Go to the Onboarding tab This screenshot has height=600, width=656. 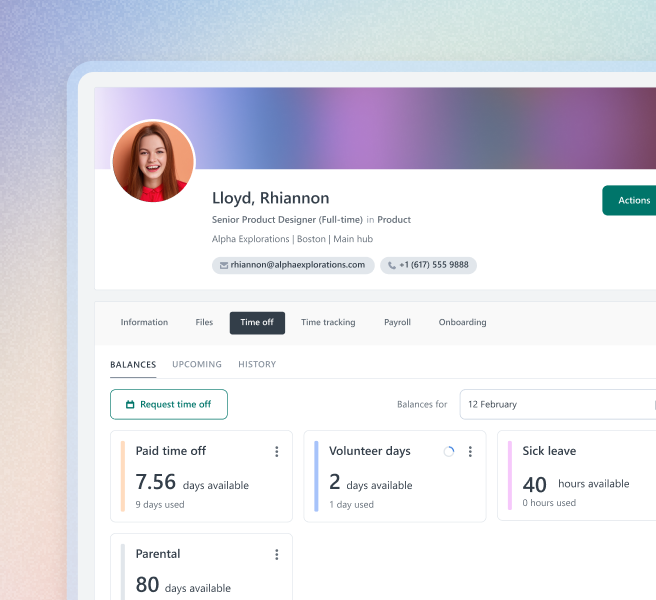click(462, 322)
